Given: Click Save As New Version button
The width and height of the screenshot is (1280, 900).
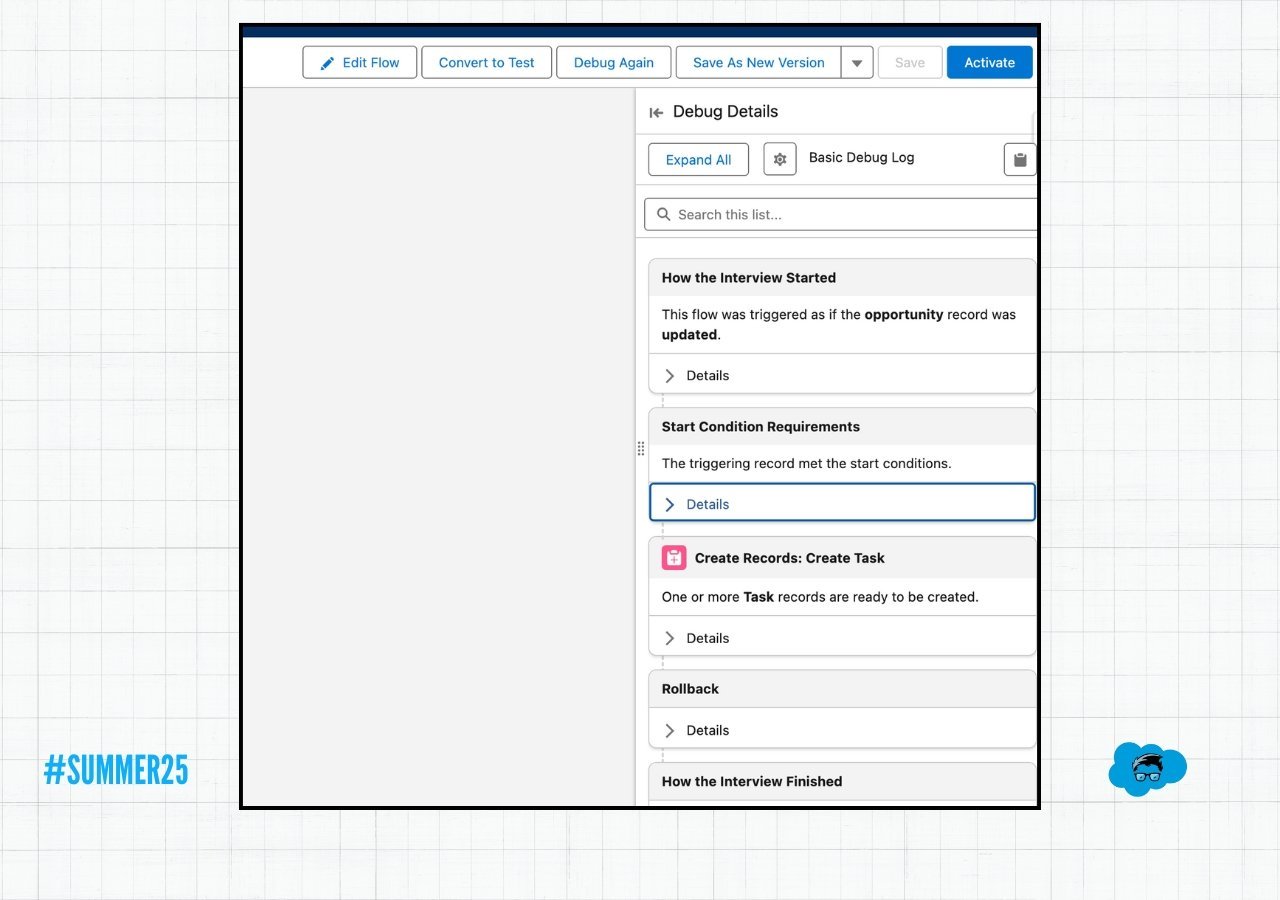Looking at the screenshot, I should click(758, 62).
